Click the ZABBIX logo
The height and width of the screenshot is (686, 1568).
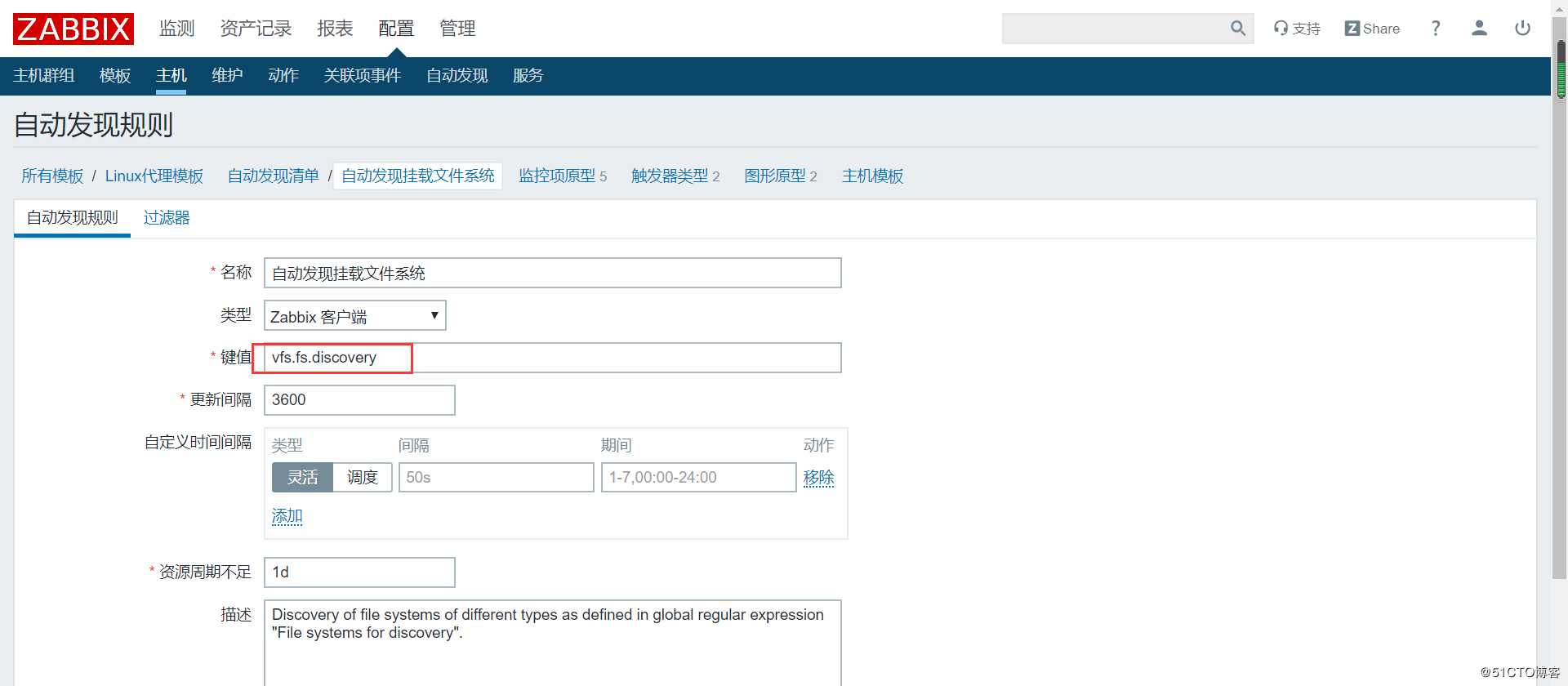pyautogui.click(x=73, y=29)
